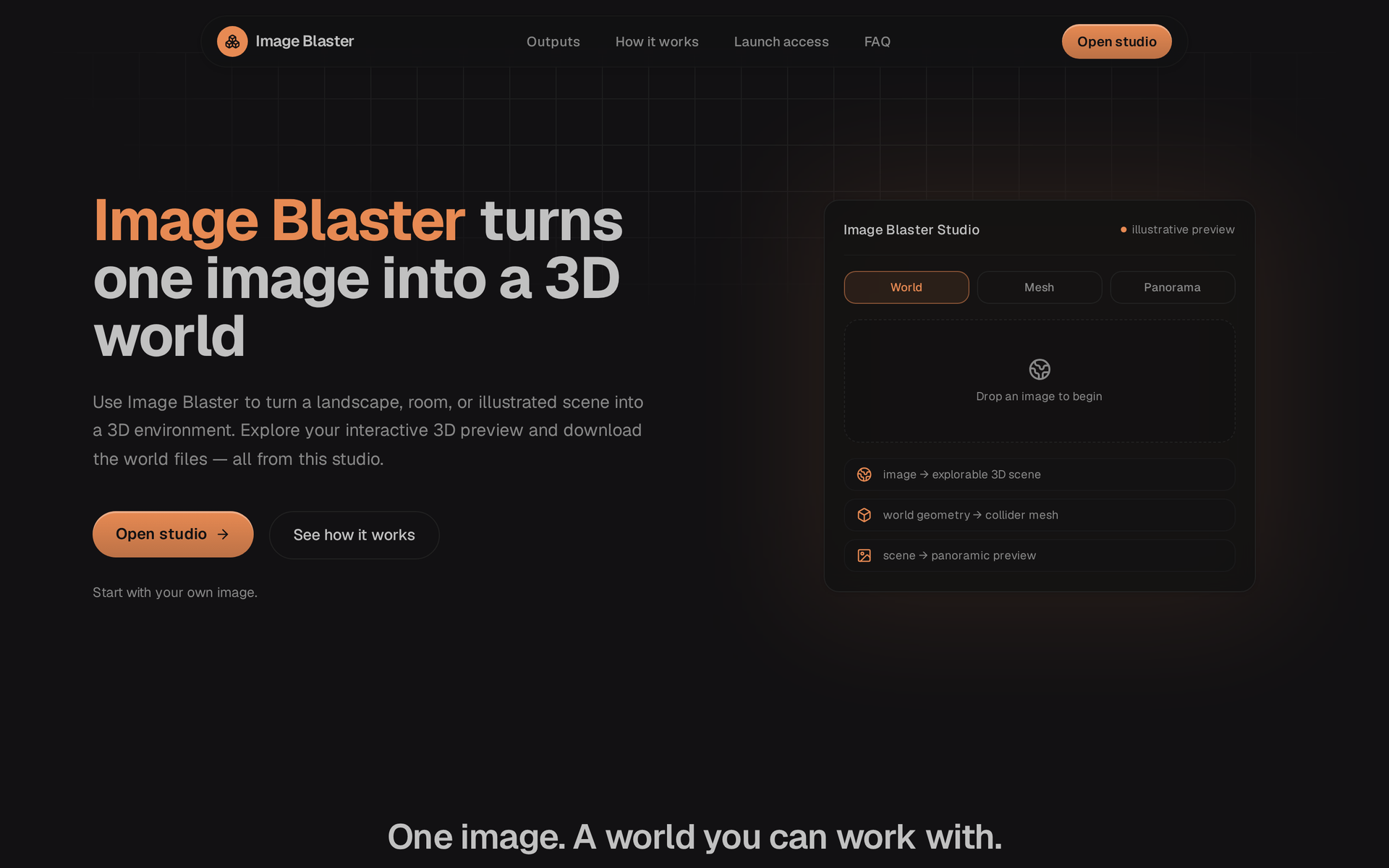The image size is (1389, 868).
Task: Click the Image Blaster Studio panel title
Action: click(912, 229)
